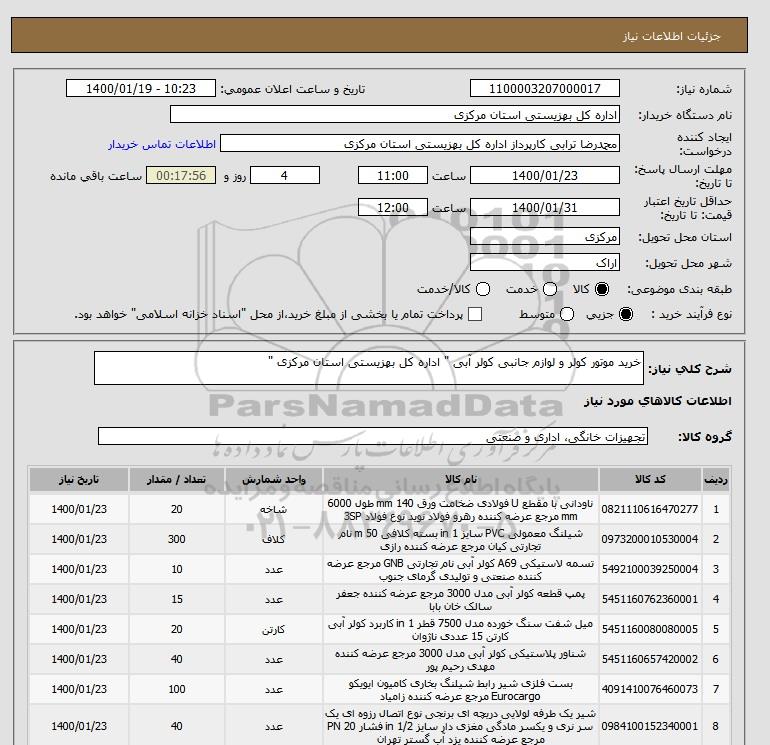This screenshot has width=770, height=745.
Task: Click the countdown timer 00:17:56 field
Action: click(181, 175)
